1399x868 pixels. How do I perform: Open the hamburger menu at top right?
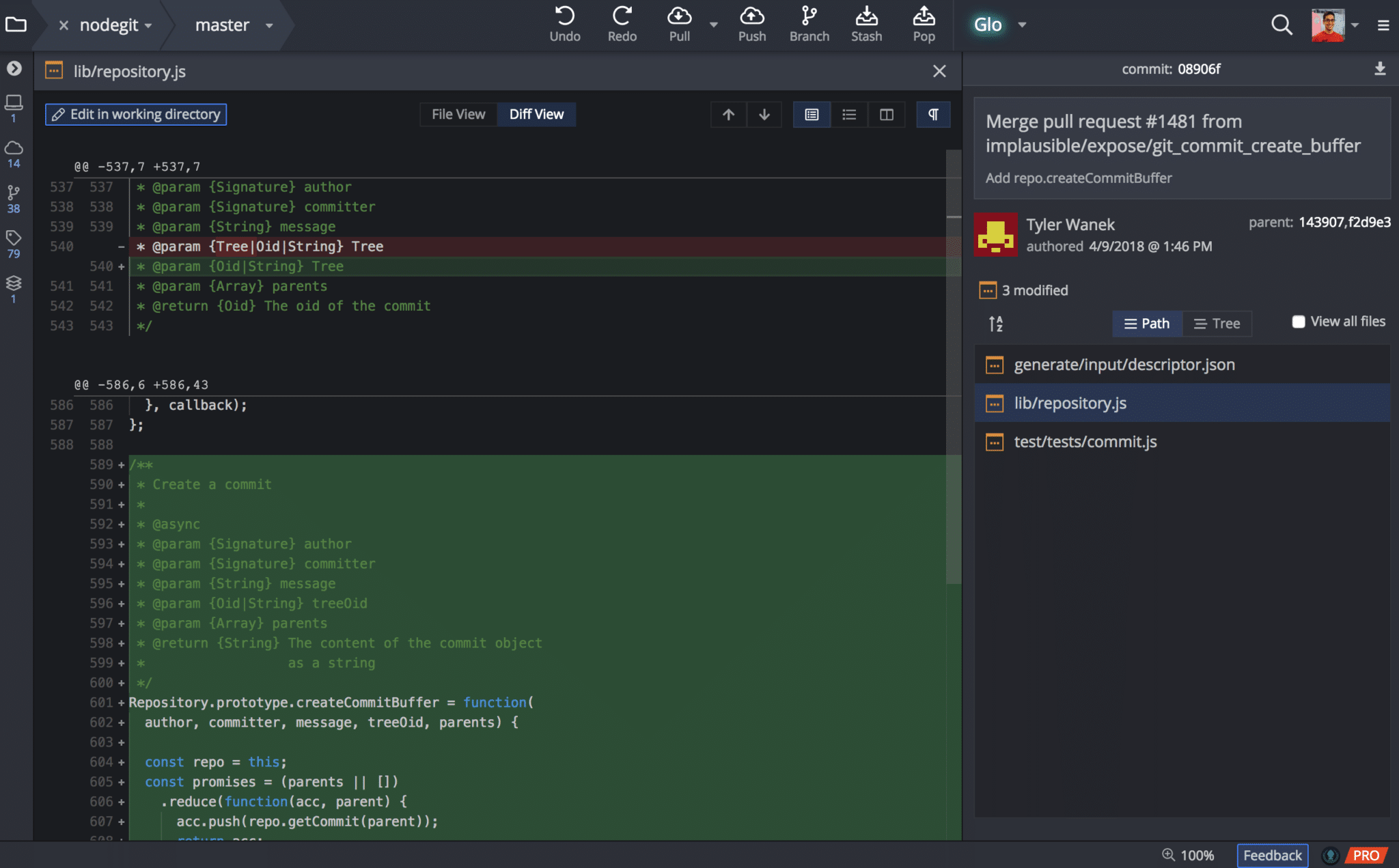click(1382, 25)
